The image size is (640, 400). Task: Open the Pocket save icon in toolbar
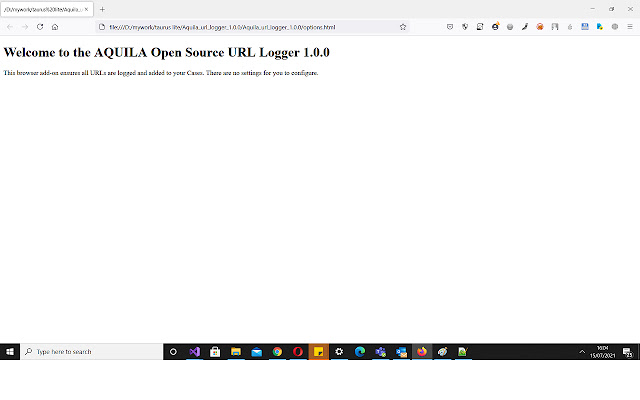coord(450,27)
